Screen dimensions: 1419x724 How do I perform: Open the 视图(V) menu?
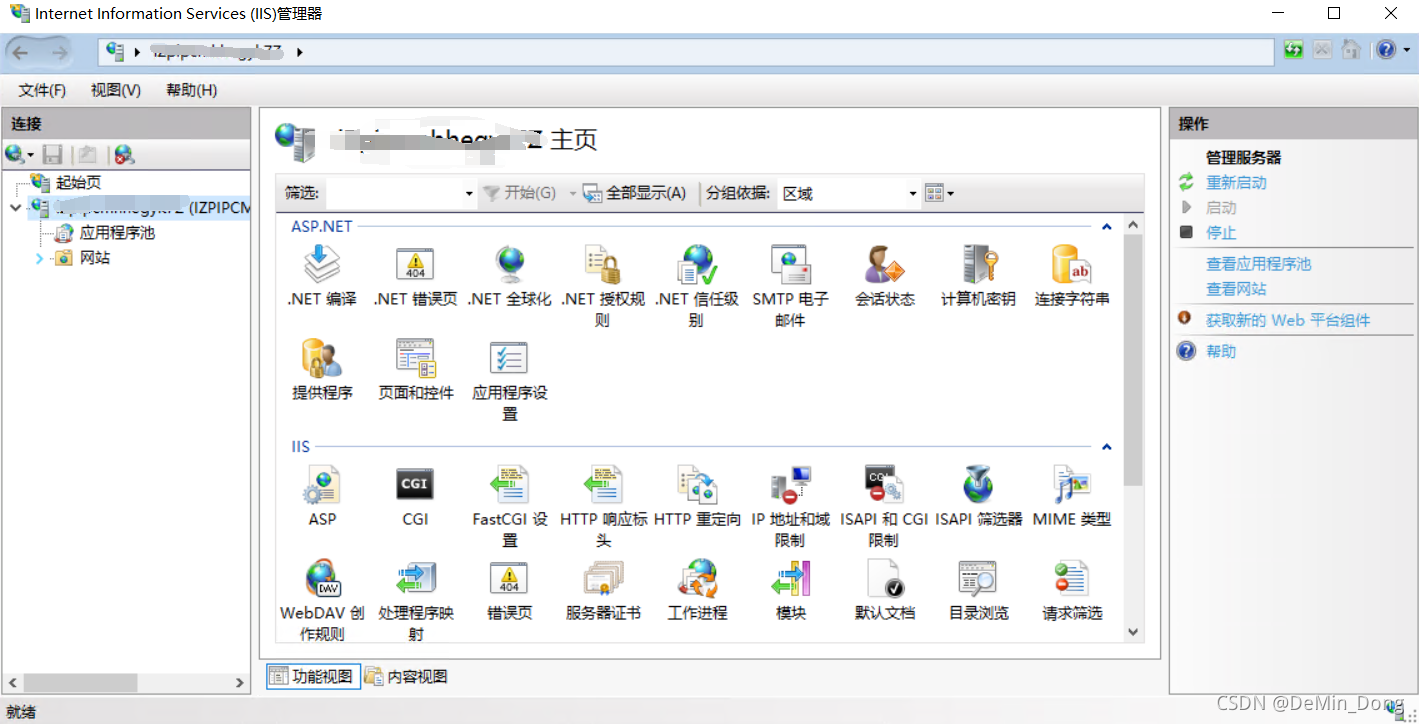point(116,90)
